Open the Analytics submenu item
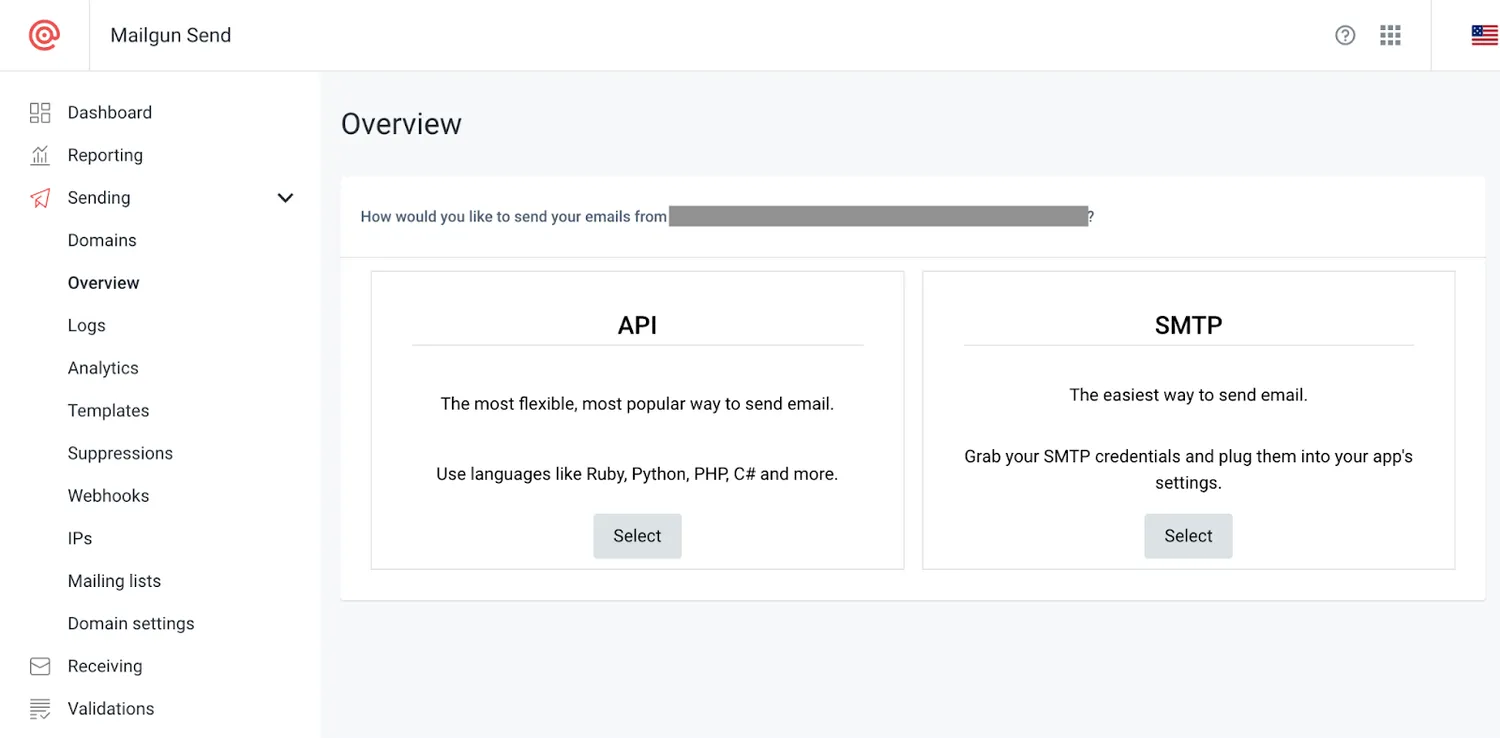The width and height of the screenshot is (1500, 738). click(x=103, y=368)
